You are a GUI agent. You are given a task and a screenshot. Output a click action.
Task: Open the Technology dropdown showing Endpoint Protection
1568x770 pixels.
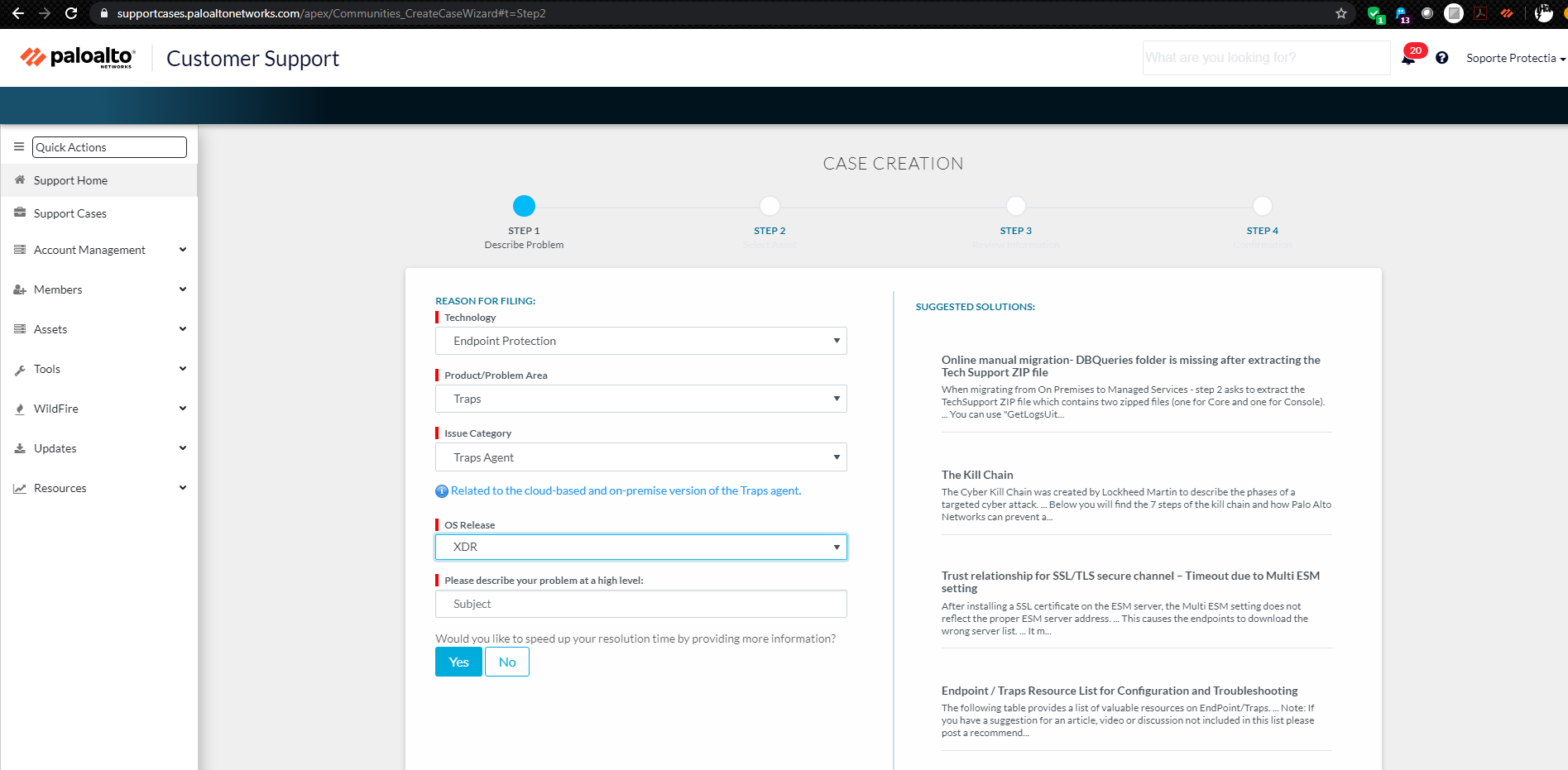(x=640, y=341)
